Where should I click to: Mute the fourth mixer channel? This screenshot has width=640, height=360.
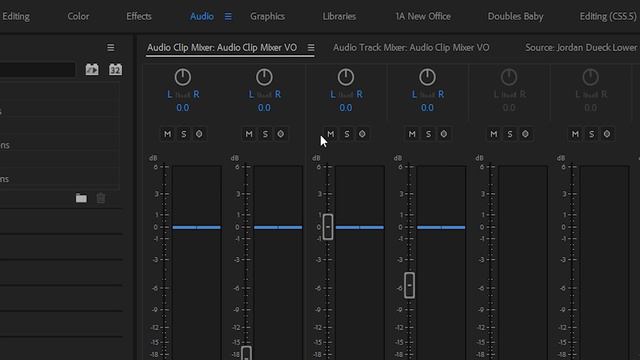point(412,134)
